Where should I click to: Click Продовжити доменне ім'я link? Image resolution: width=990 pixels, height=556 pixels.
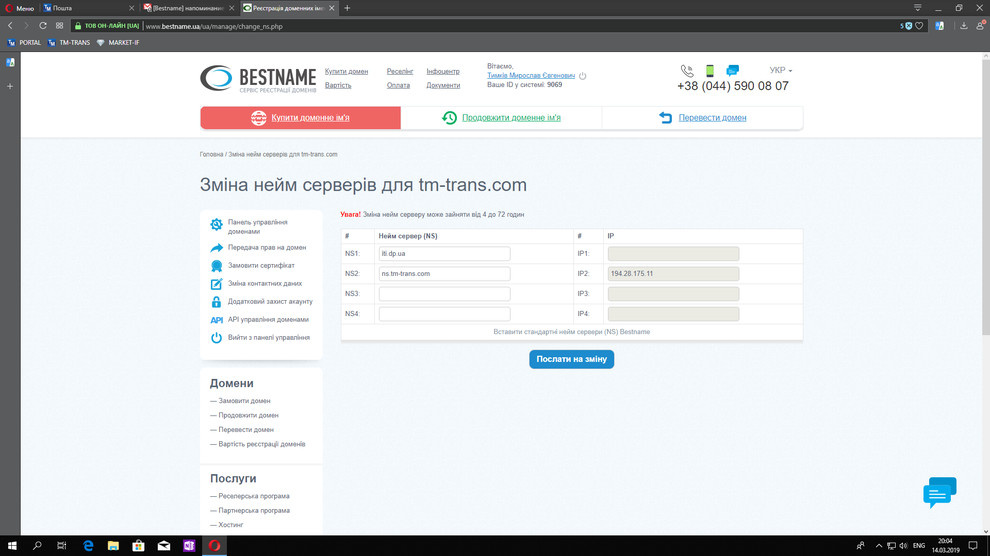[511, 118]
